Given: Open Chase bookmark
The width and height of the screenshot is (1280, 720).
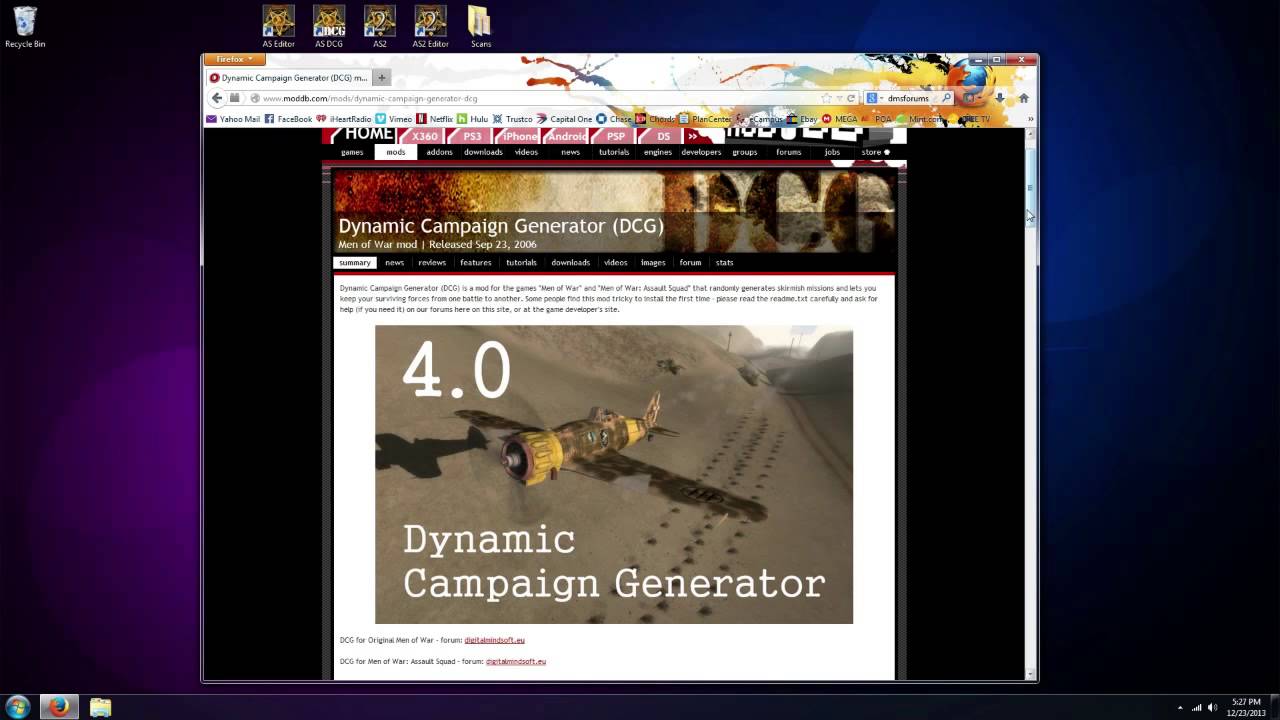Looking at the screenshot, I should pos(614,119).
